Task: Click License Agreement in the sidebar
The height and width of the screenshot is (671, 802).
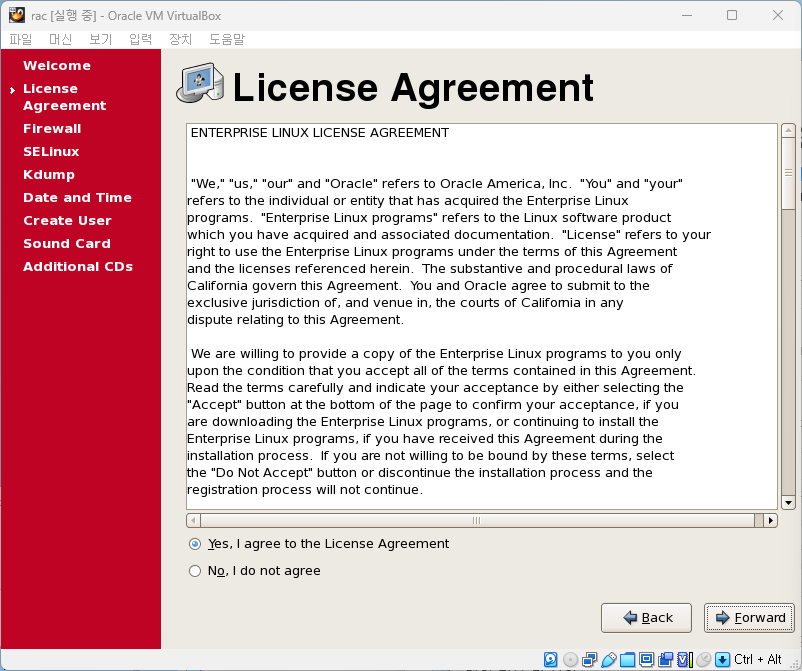Action: pos(64,97)
